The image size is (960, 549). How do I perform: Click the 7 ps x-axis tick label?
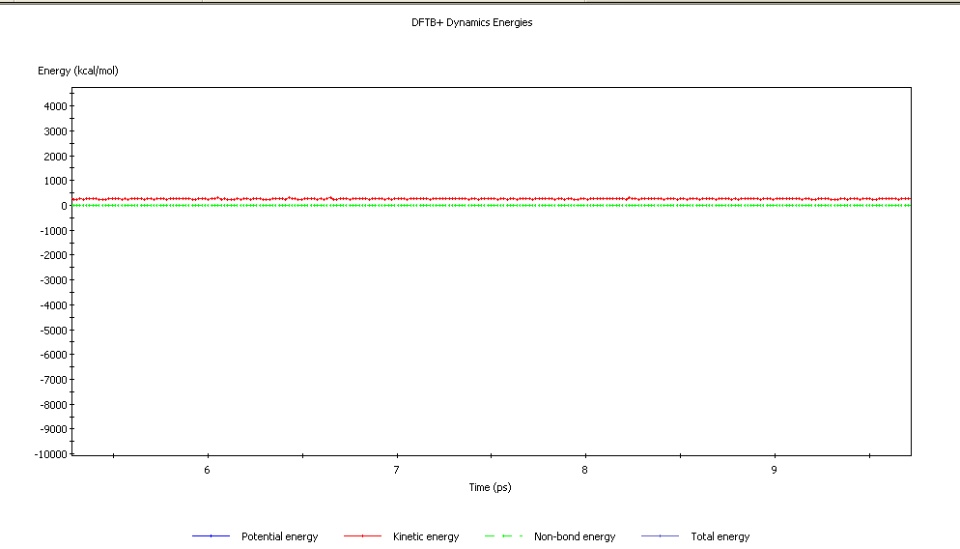pos(397,470)
